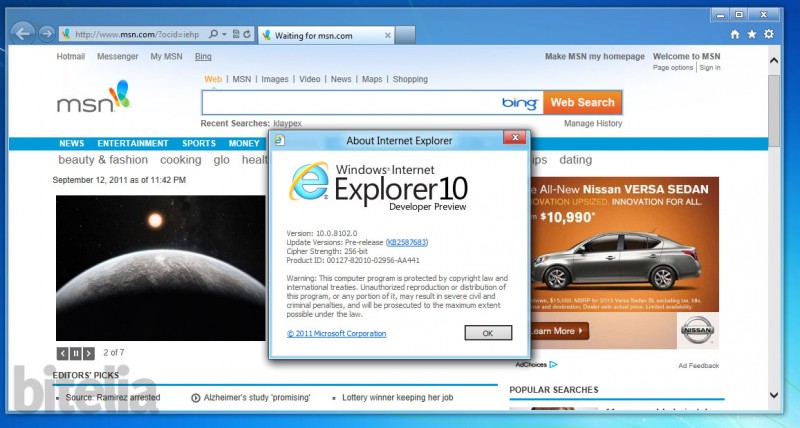This screenshot has width=800, height=428.
Task: Click the search magnifier in address bar
Action: (x=213, y=34)
